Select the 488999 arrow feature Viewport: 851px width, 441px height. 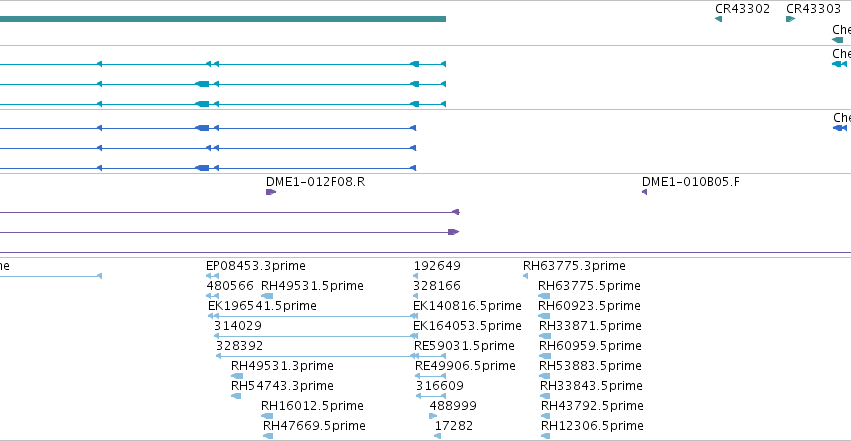click(x=433, y=416)
